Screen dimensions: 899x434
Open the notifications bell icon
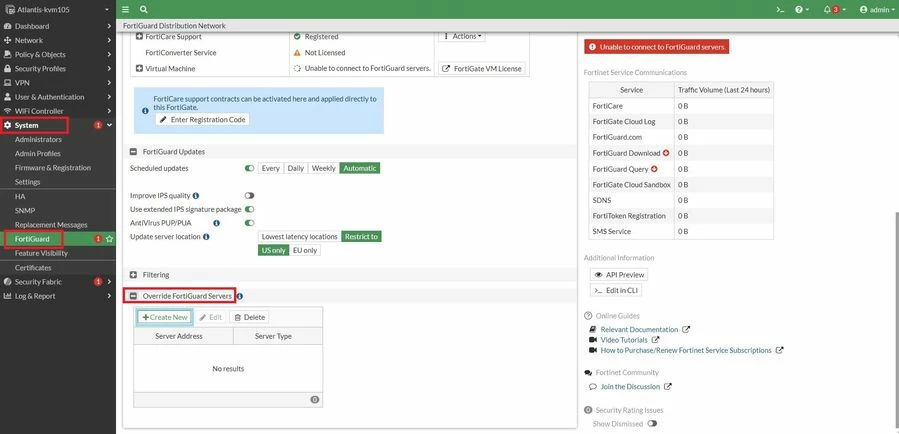tap(834, 10)
